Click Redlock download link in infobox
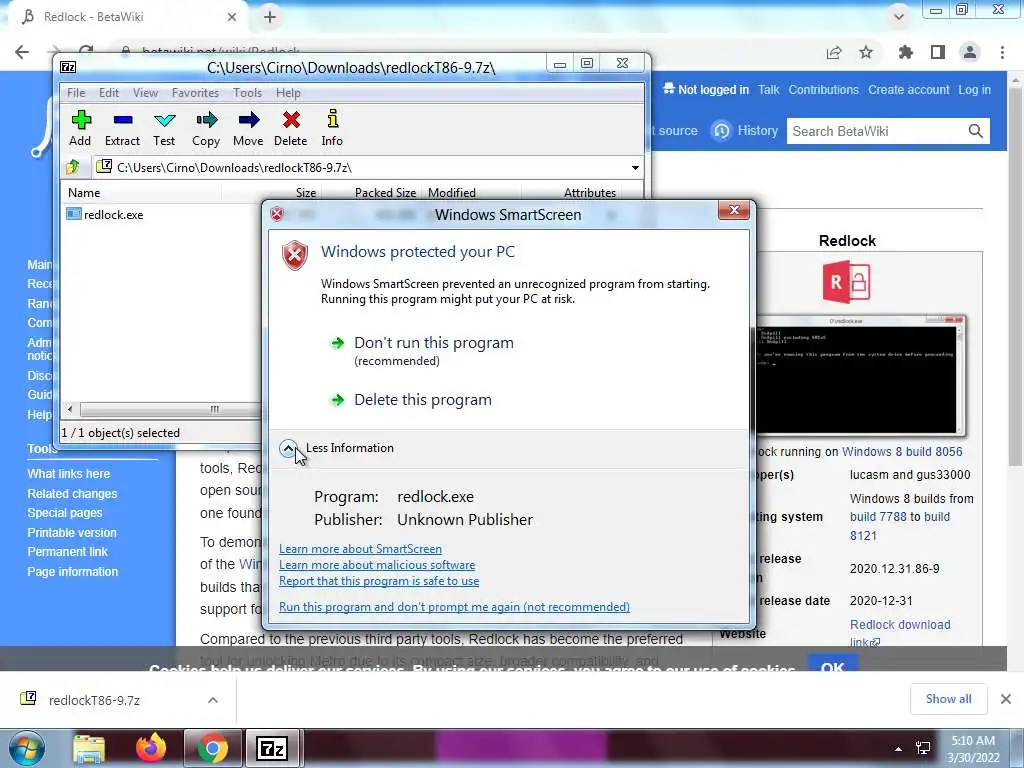This screenshot has height=768, width=1024. pyautogui.click(x=900, y=633)
